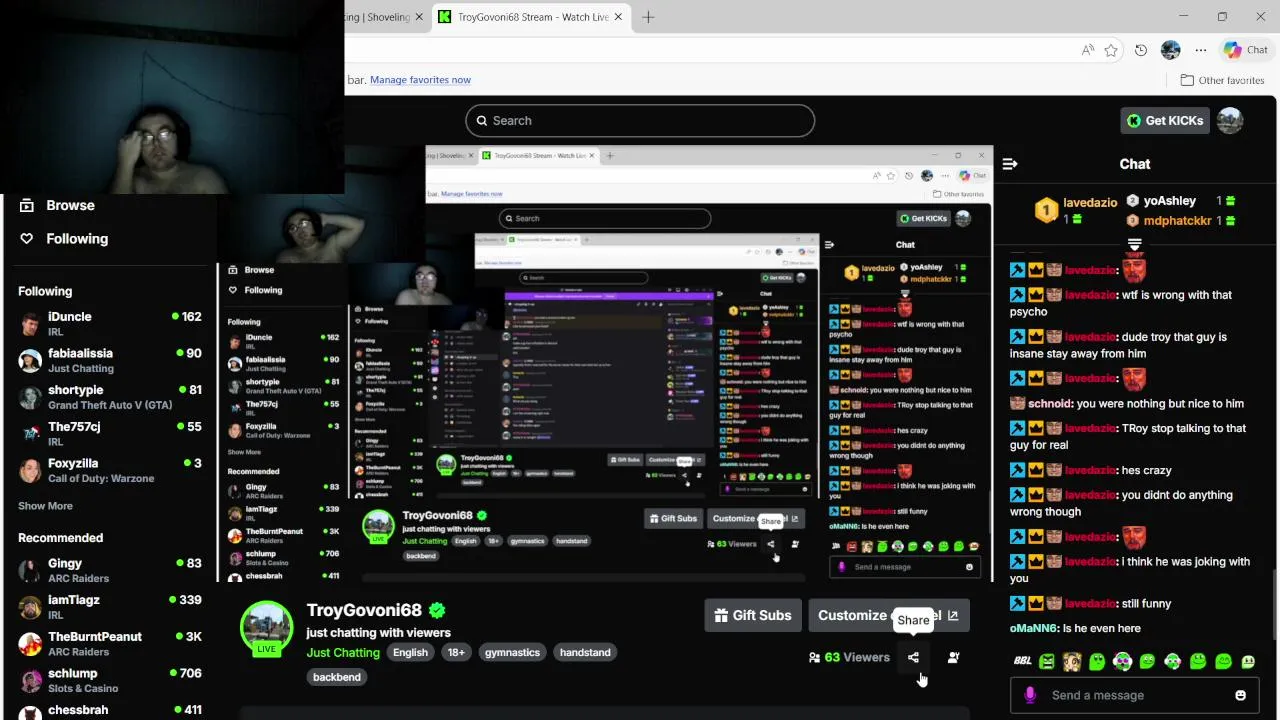Close the TroyGovoni68 Stream browser tab
Viewport: 1280px width, 720px height.
click(x=619, y=17)
